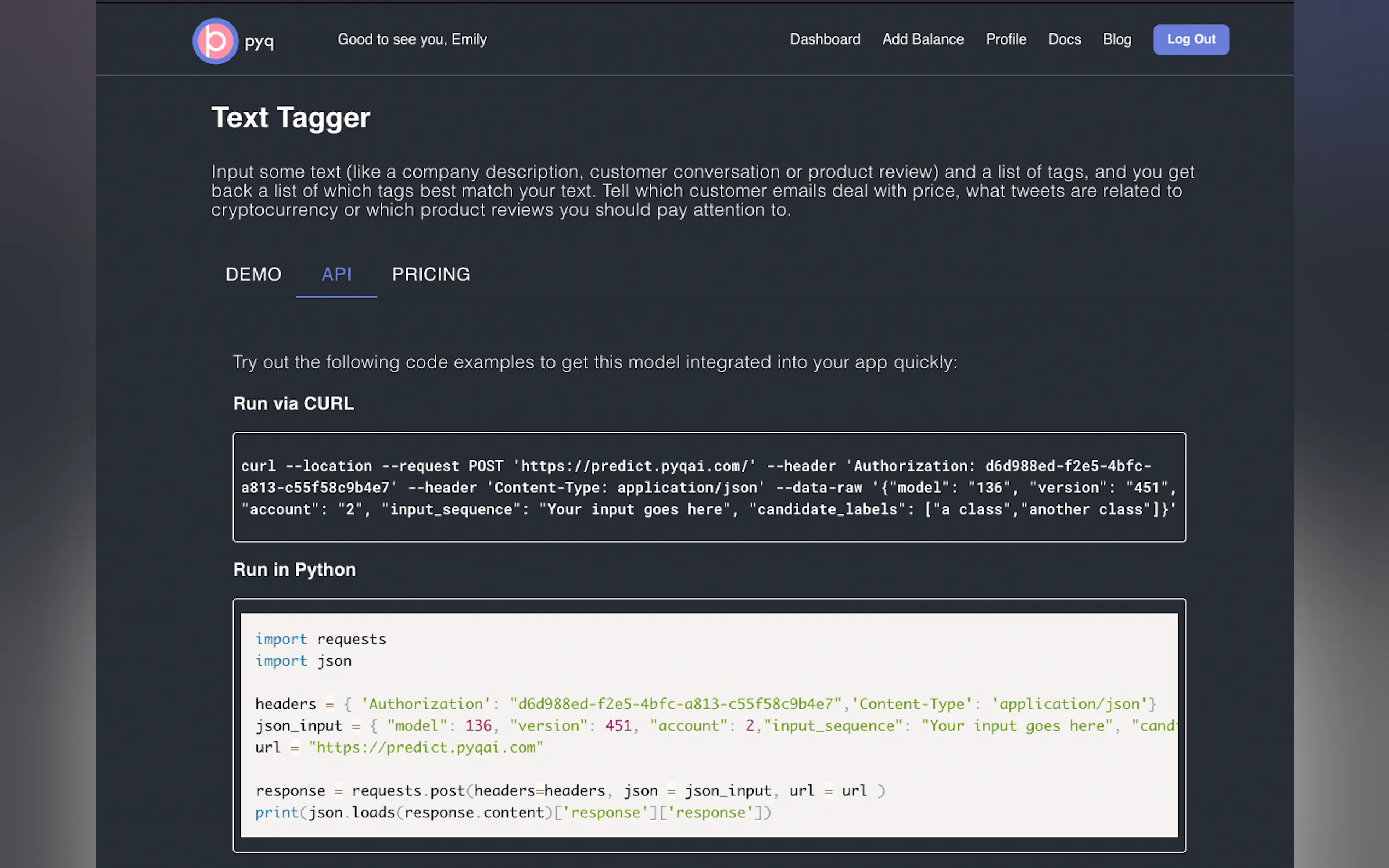Select the API tab
This screenshot has width=1389, height=868.
(x=336, y=274)
